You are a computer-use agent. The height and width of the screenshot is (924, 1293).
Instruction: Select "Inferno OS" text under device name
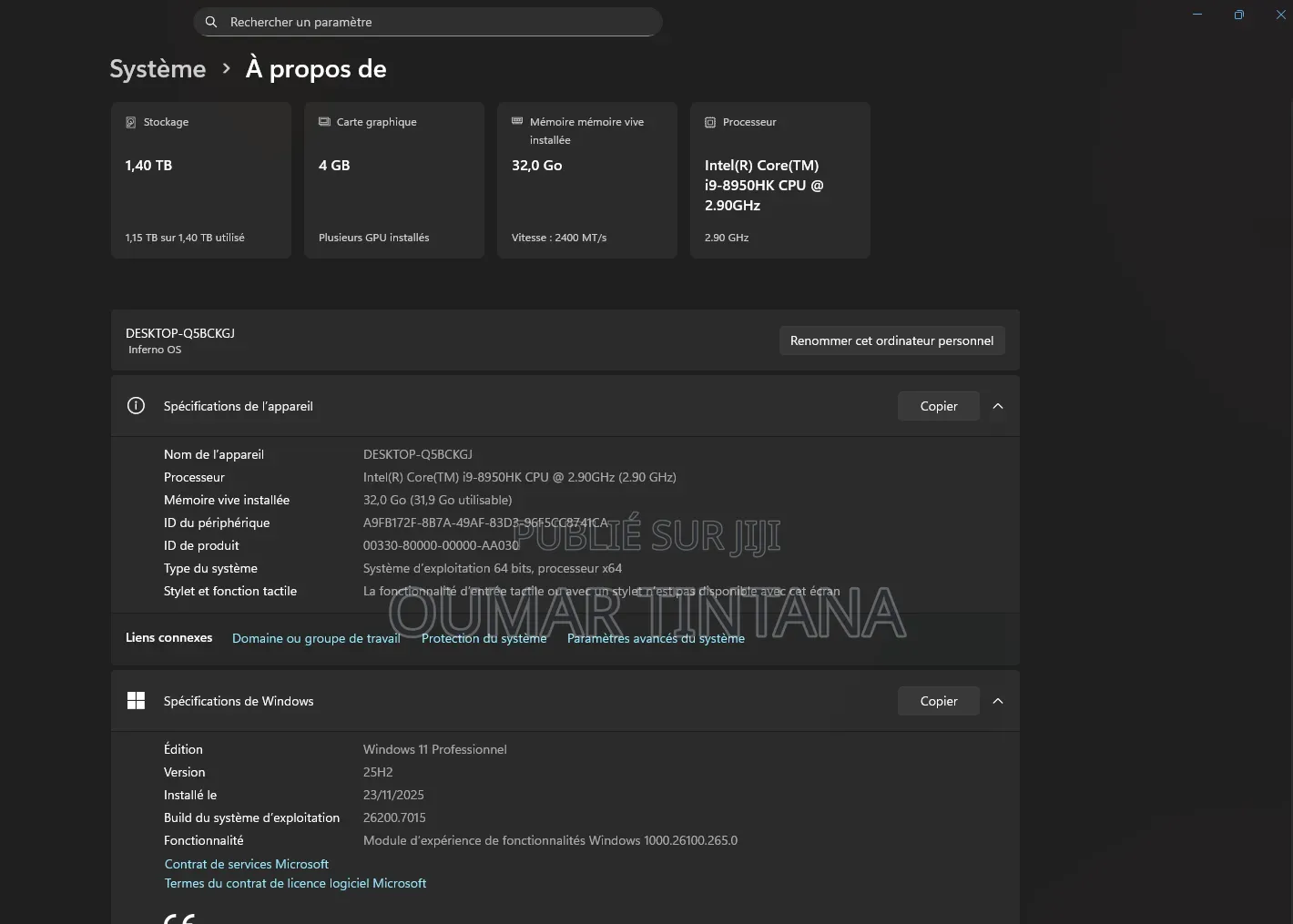coord(155,350)
